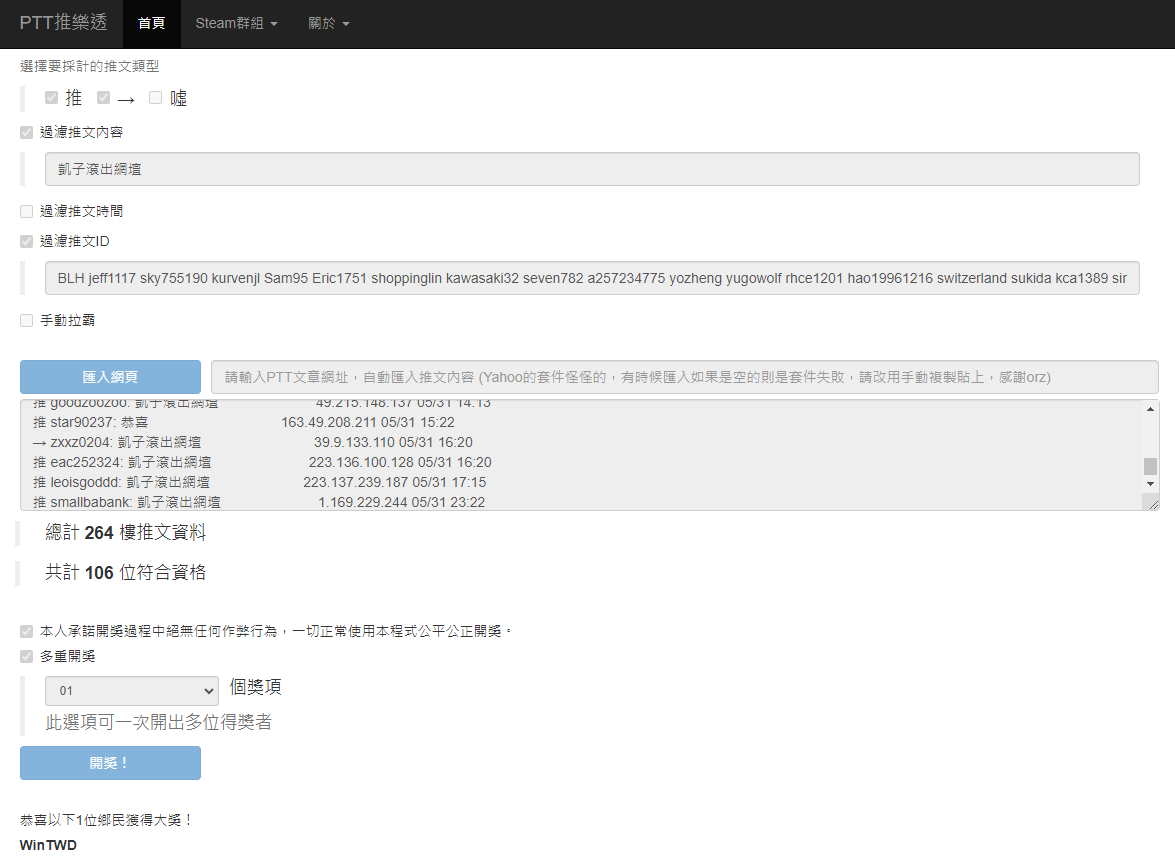Click the 總計 264 樓推文資料 text
This screenshot has height=862, width=1175.
[125, 533]
